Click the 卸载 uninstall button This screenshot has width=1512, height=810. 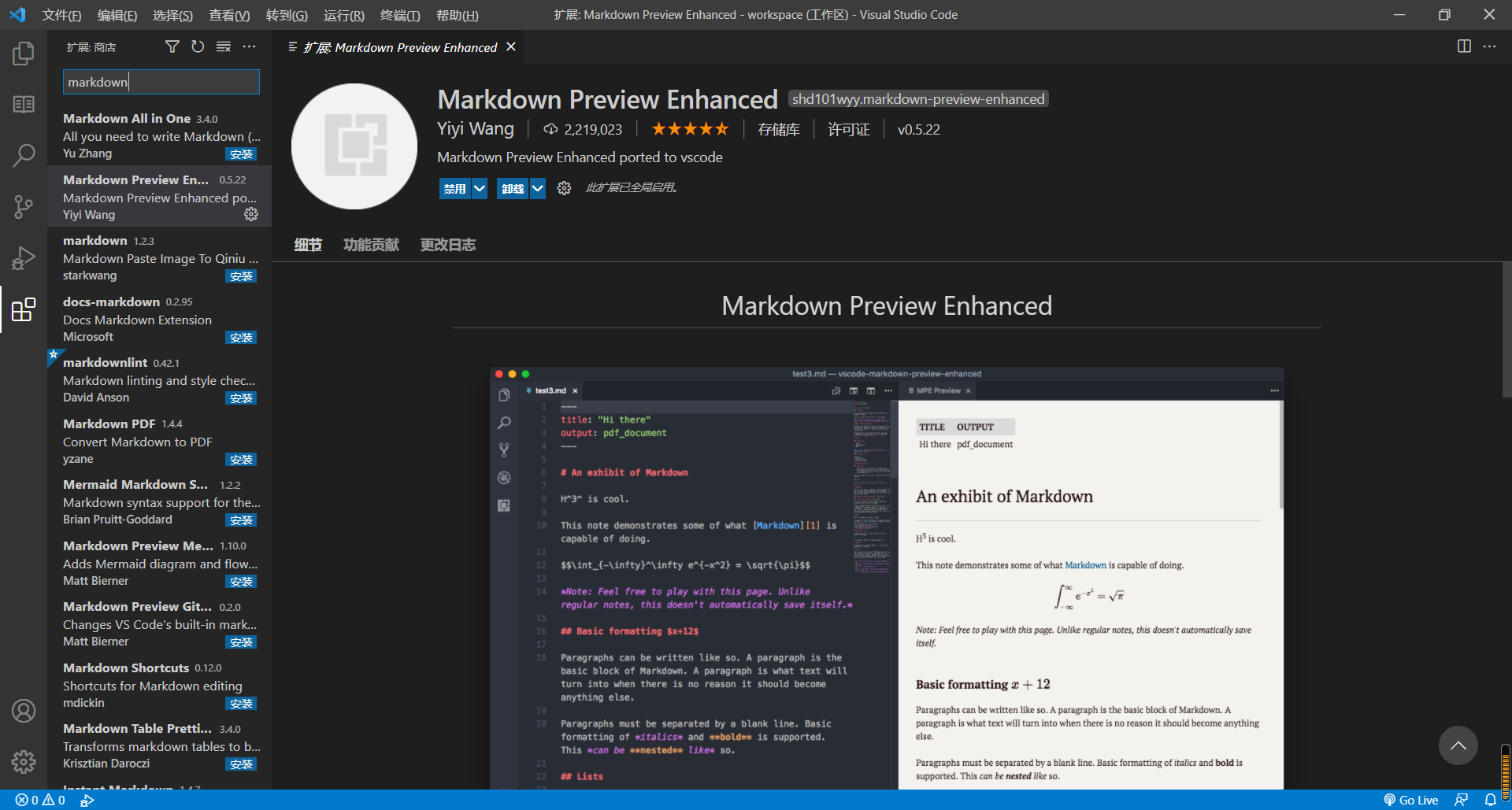[x=513, y=189]
